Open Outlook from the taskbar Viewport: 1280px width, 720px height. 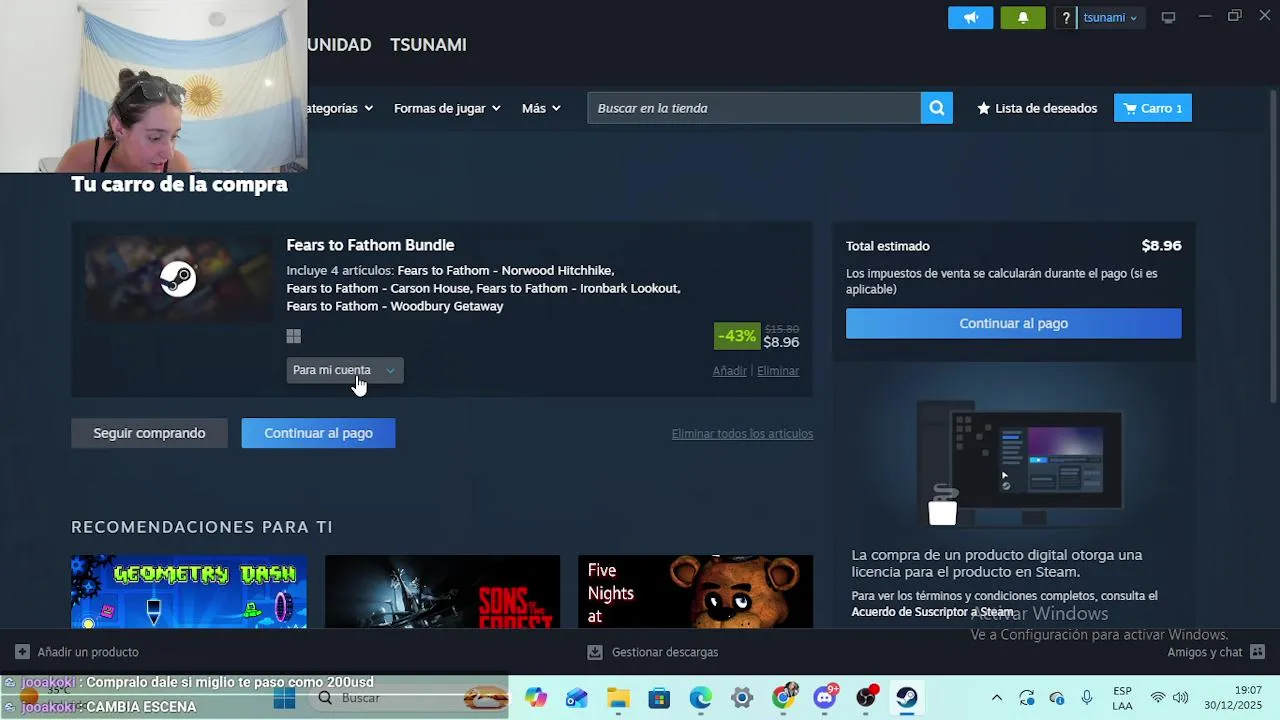(x=577, y=698)
